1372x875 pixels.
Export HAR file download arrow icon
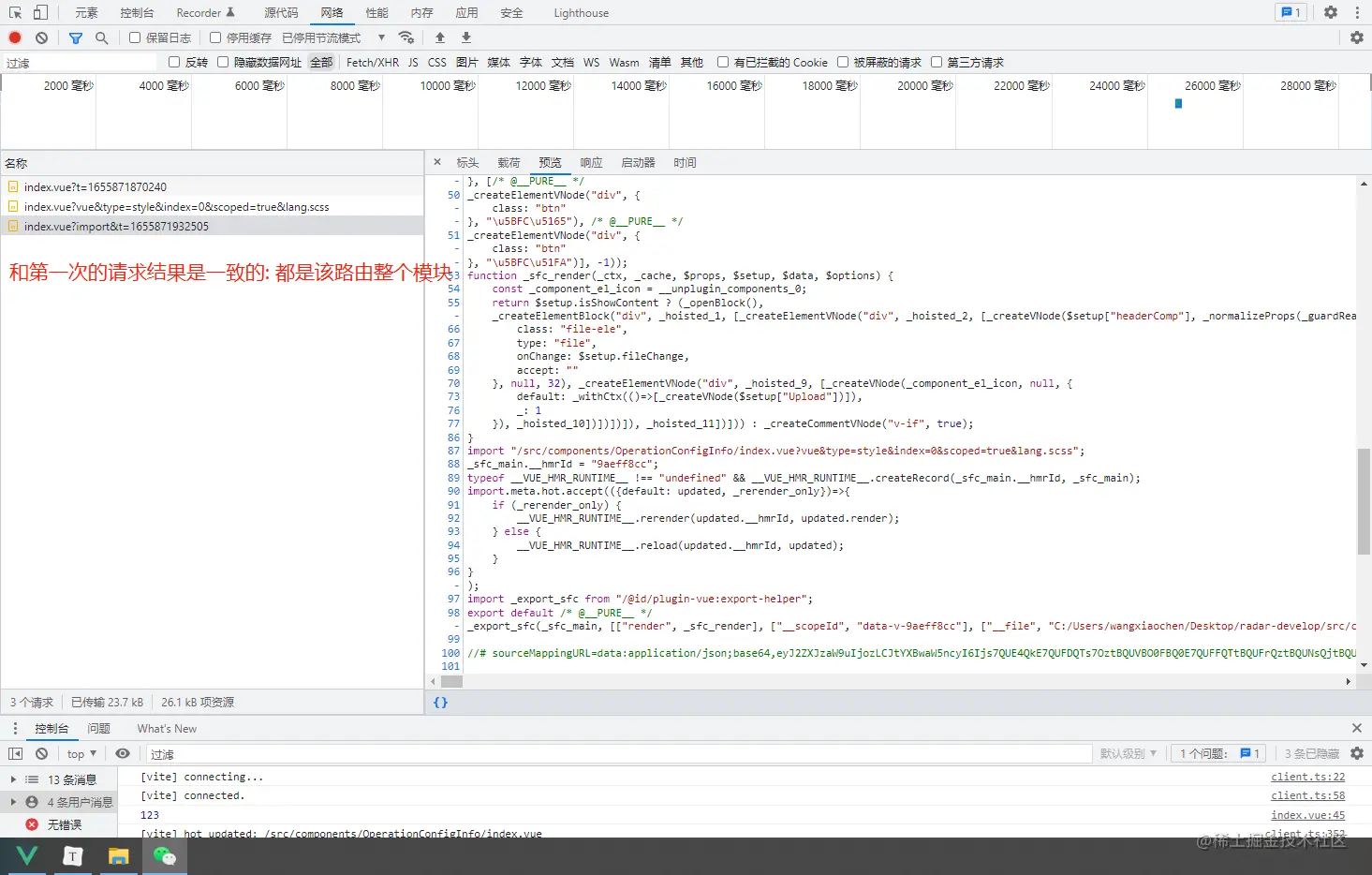(466, 37)
